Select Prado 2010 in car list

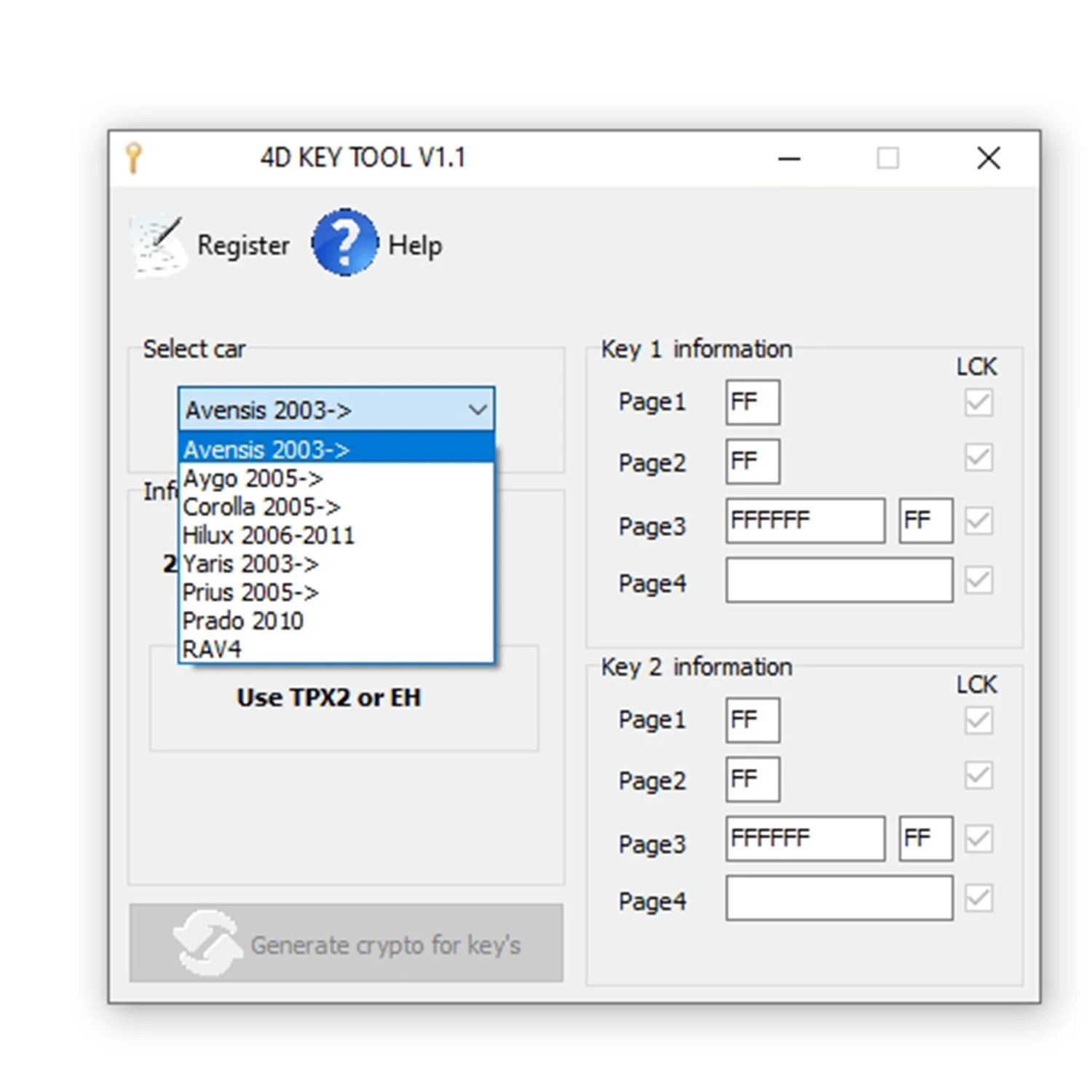tap(336, 620)
